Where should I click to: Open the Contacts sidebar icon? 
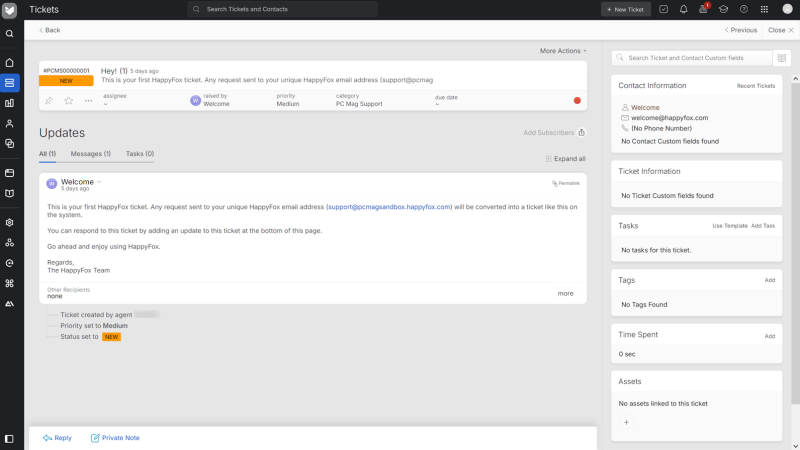coord(10,124)
